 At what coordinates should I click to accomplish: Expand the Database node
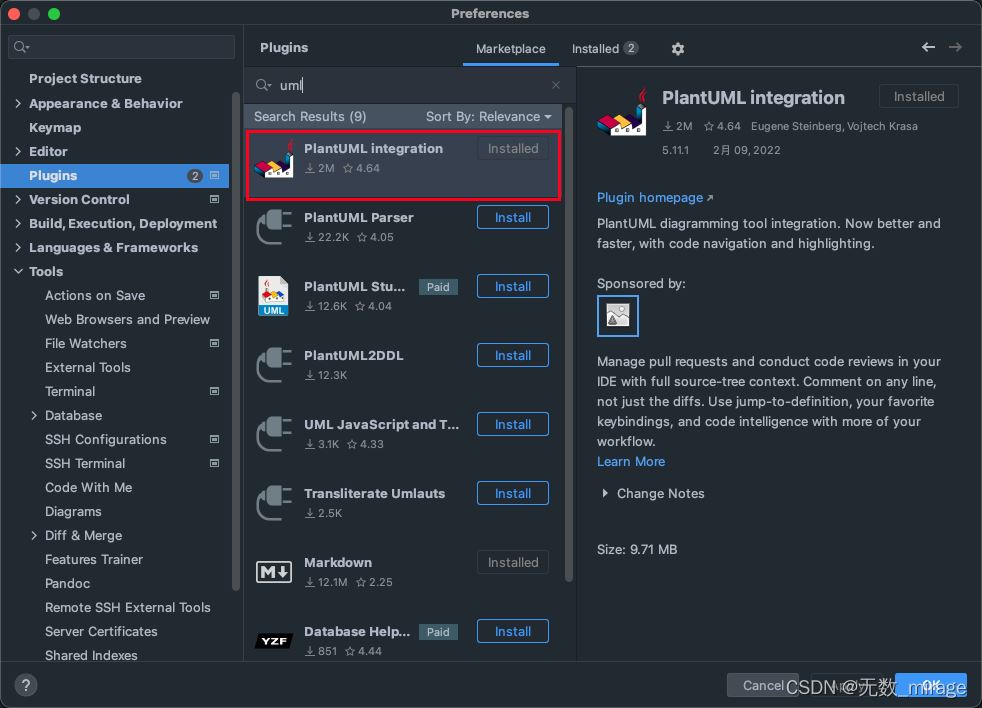coord(34,415)
